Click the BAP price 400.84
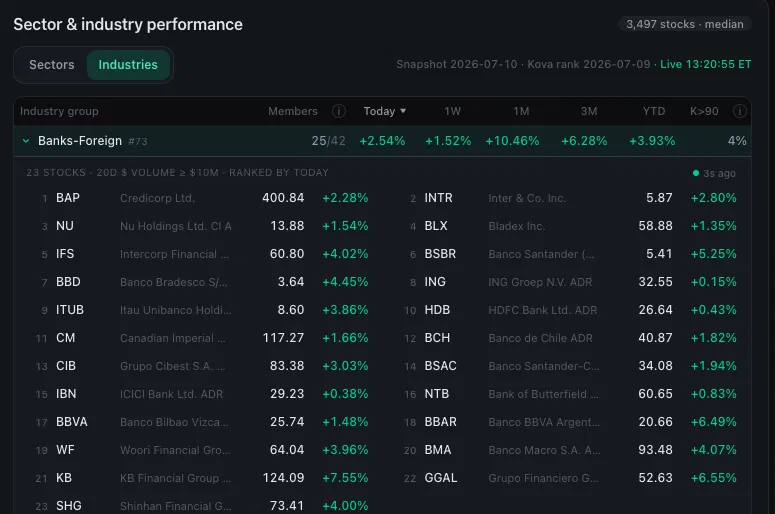The height and width of the screenshot is (514, 775). tap(283, 198)
